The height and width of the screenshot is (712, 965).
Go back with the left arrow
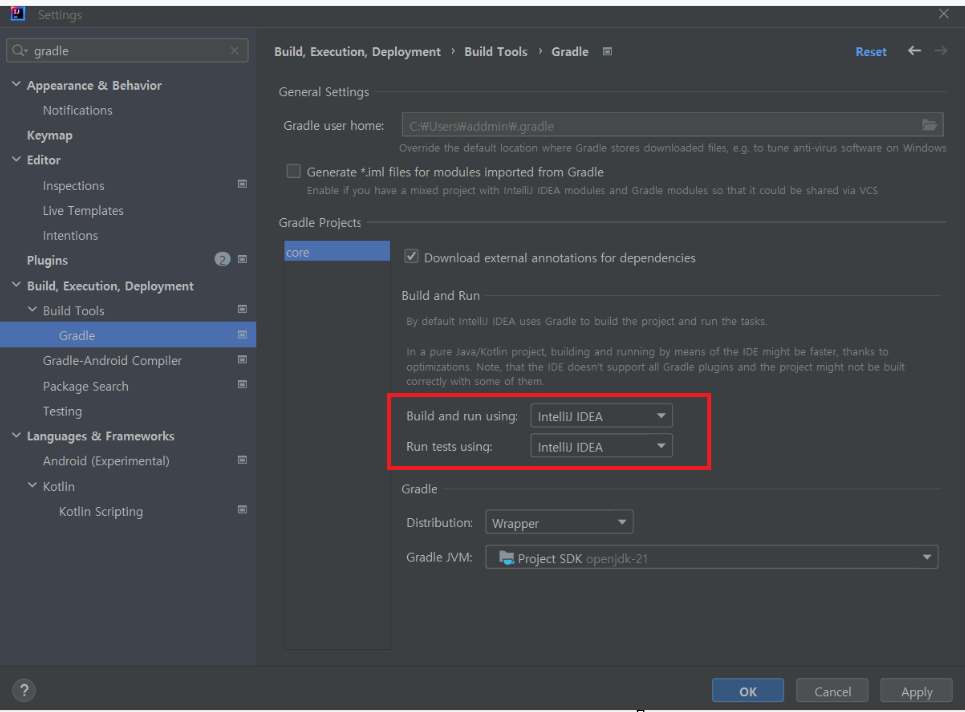(915, 51)
